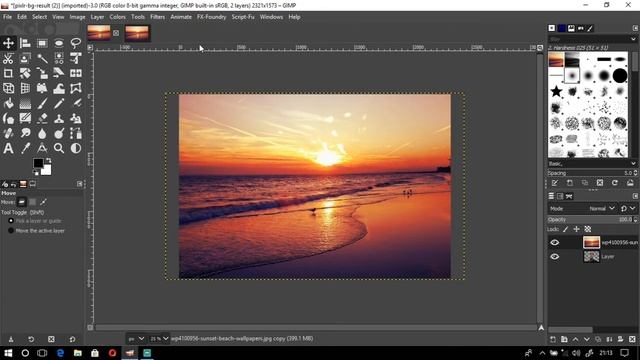640x360 pixels.
Task: Set Move mode to layer
Action: [x=22, y=202]
